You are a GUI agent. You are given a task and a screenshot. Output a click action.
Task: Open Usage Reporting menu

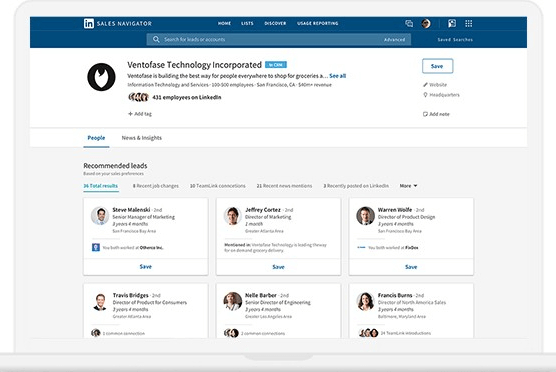[x=318, y=23]
